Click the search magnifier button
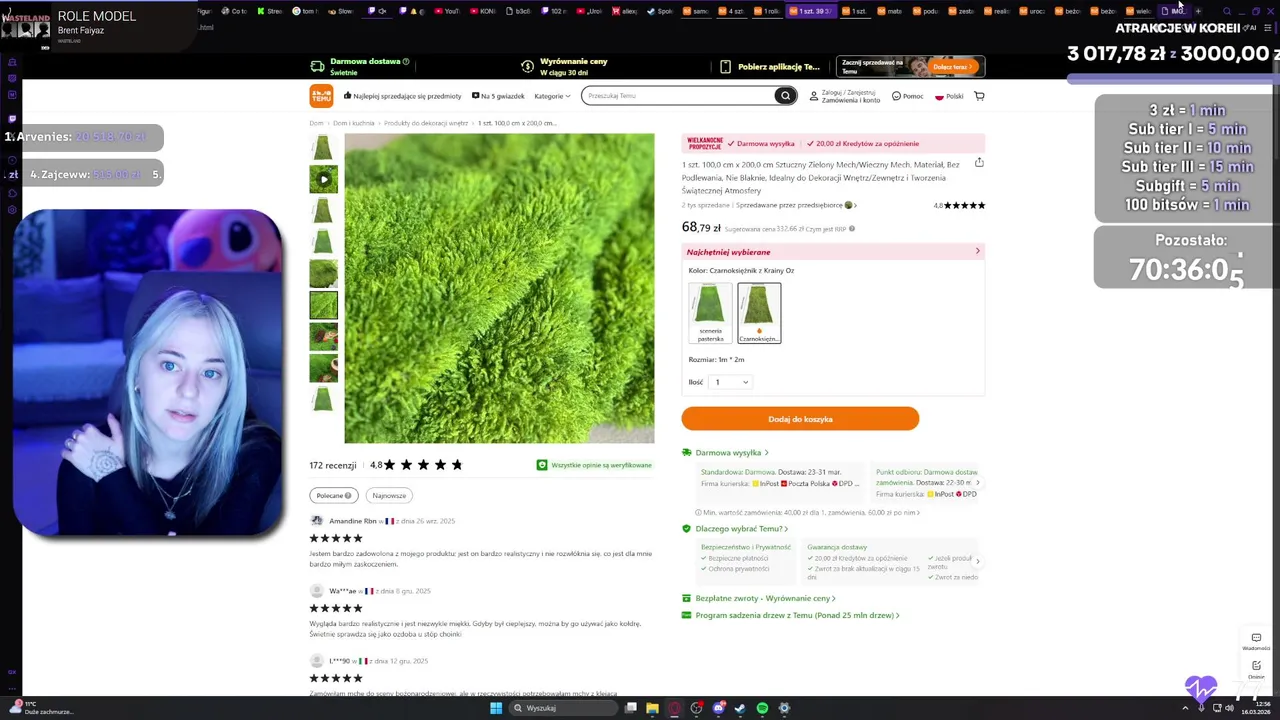This screenshot has width=1280, height=720. click(786, 96)
